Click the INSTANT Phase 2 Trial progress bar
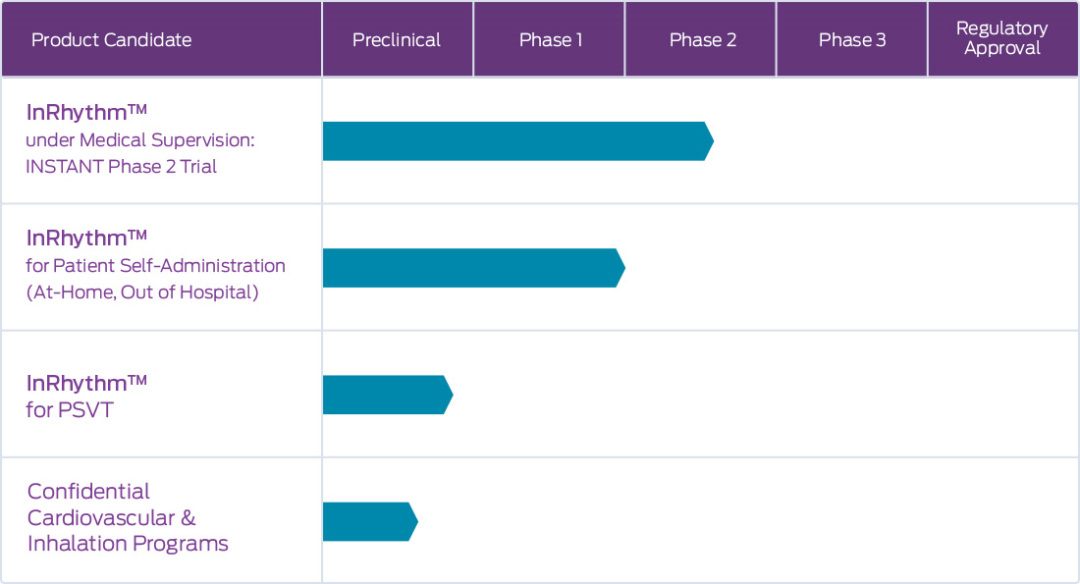The image size is (1080, 584). point(518,141)
